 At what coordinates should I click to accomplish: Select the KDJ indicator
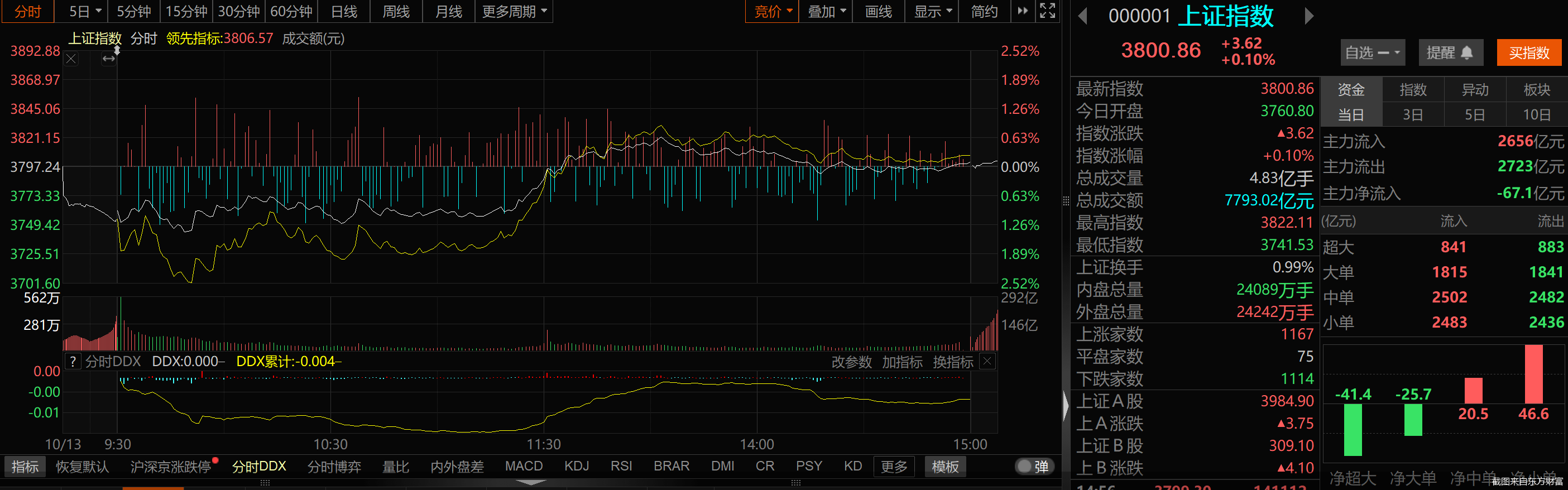coord(577,466)
